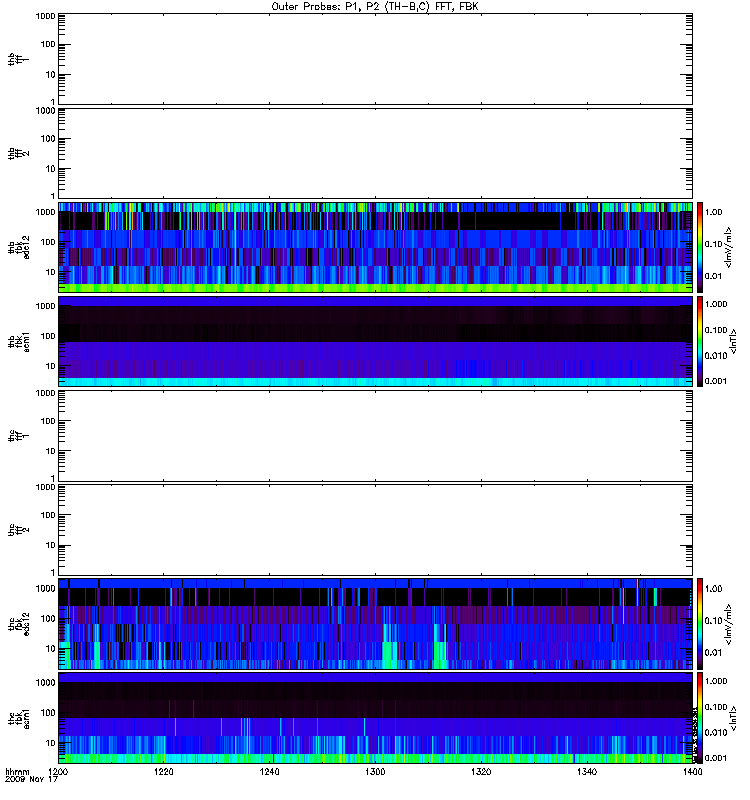Click the 0.100 tick on thb scm1 color bar

coord(716,330)
